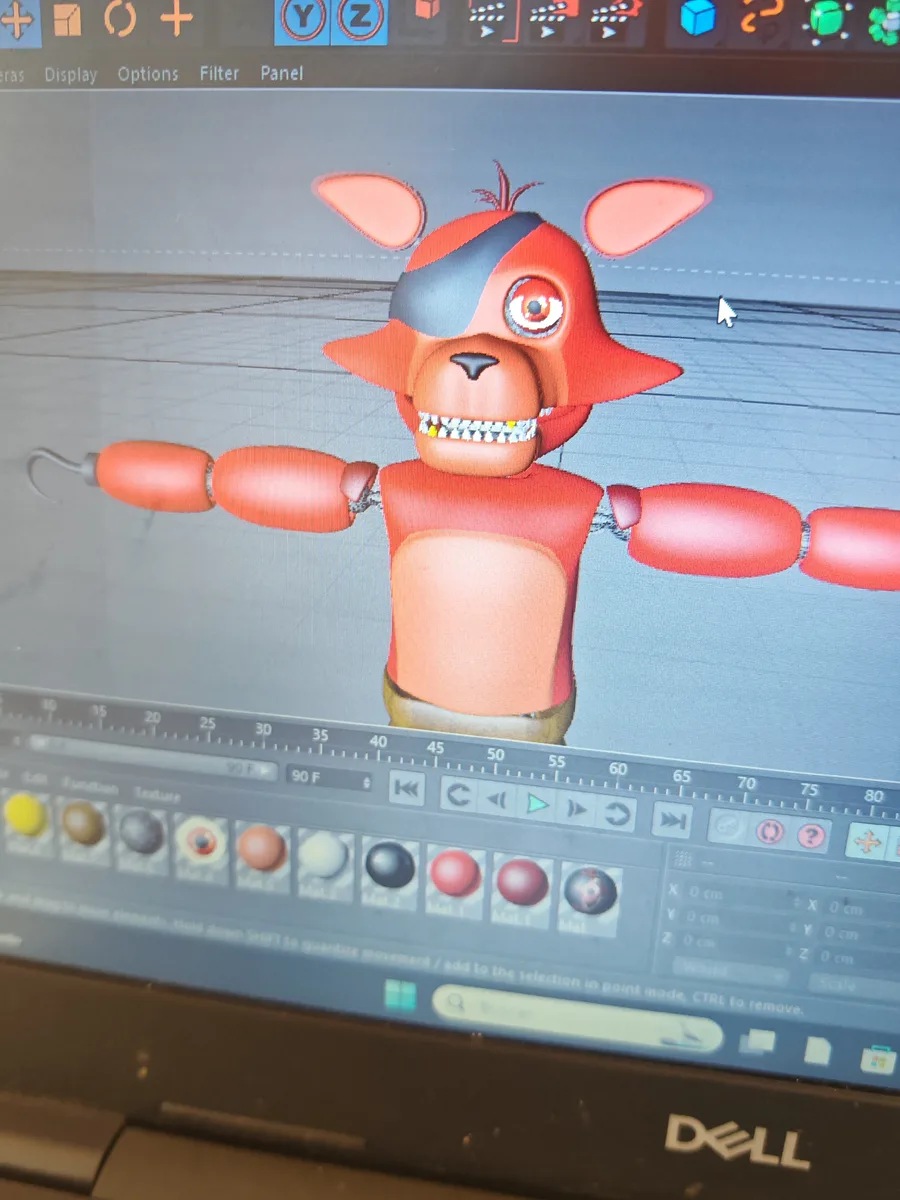Viewport: 900px width, 1200px height.
Task: Click the Windows taskbar search box
Action: click(577, 1018)
